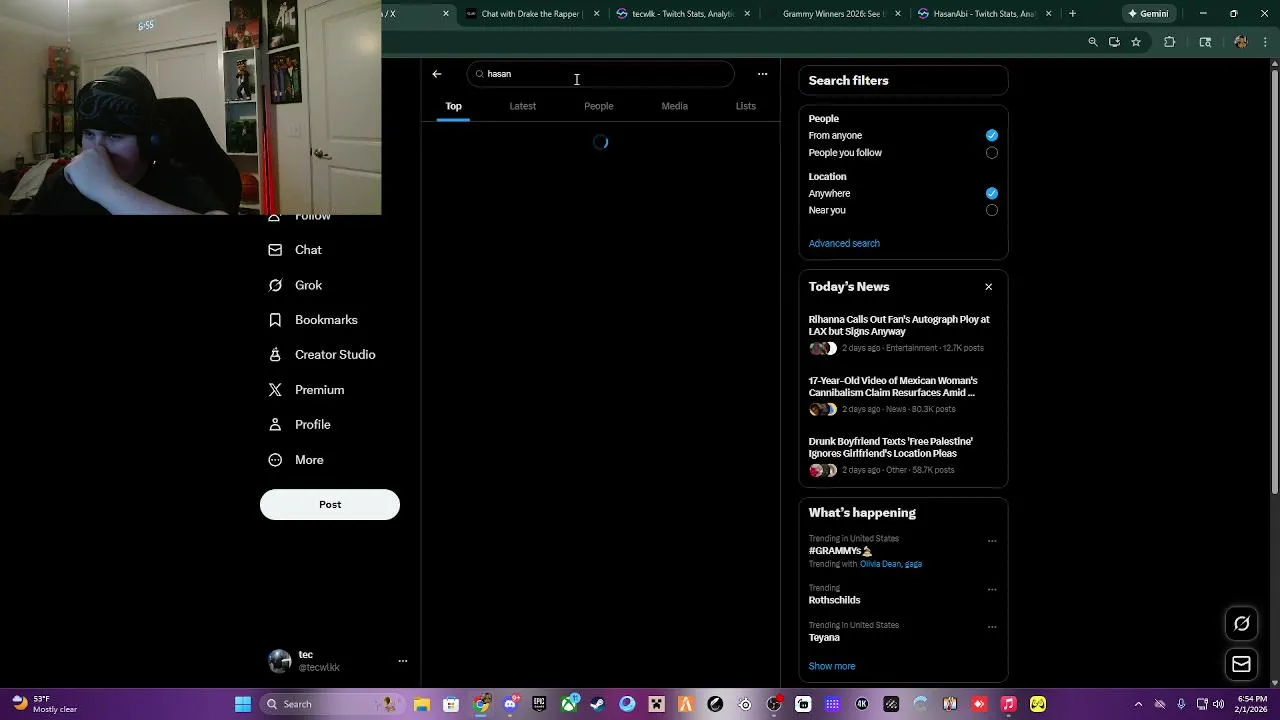Open the Gemini button in Chrome
The image size is (1280, 720).
1148,14
